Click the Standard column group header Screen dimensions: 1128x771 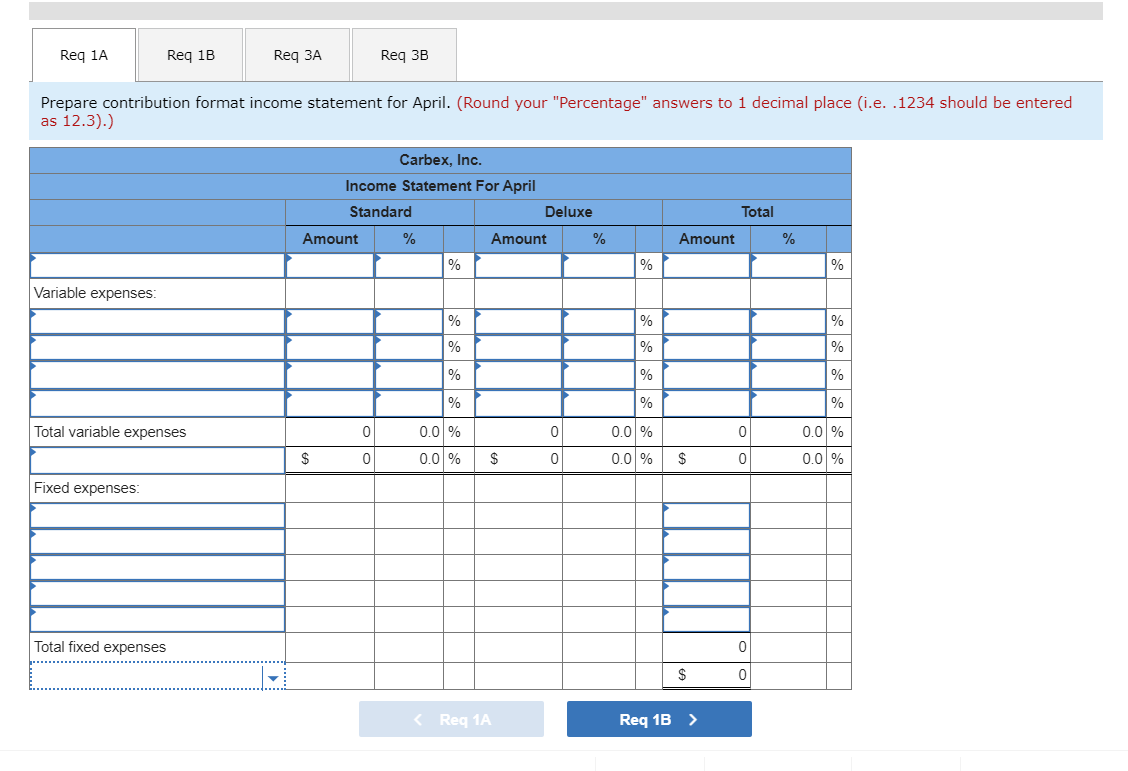click(x=381, y=211)
